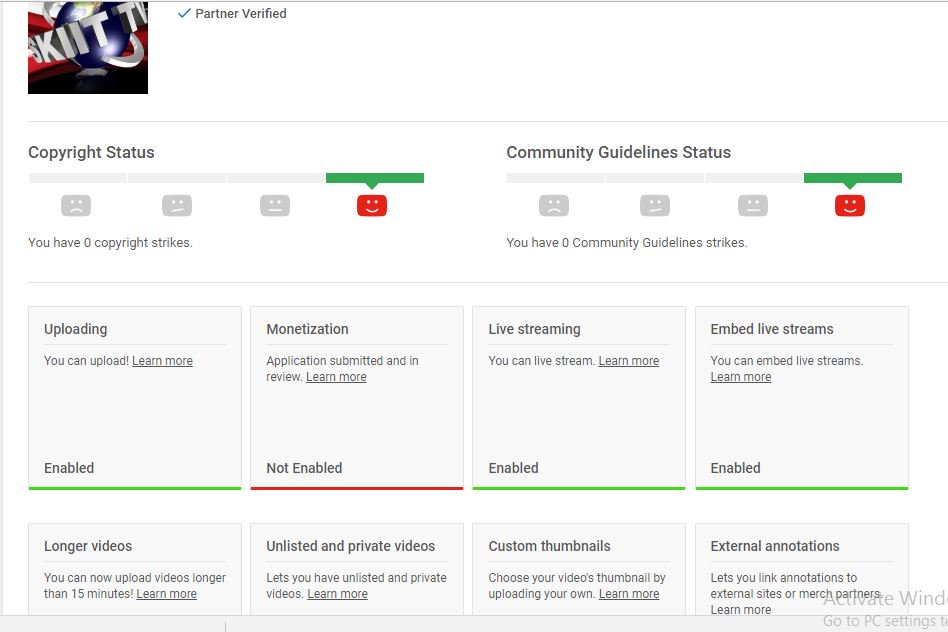
Task: Open Learn more link in Live streaming card
Action: tap(629, 361)
